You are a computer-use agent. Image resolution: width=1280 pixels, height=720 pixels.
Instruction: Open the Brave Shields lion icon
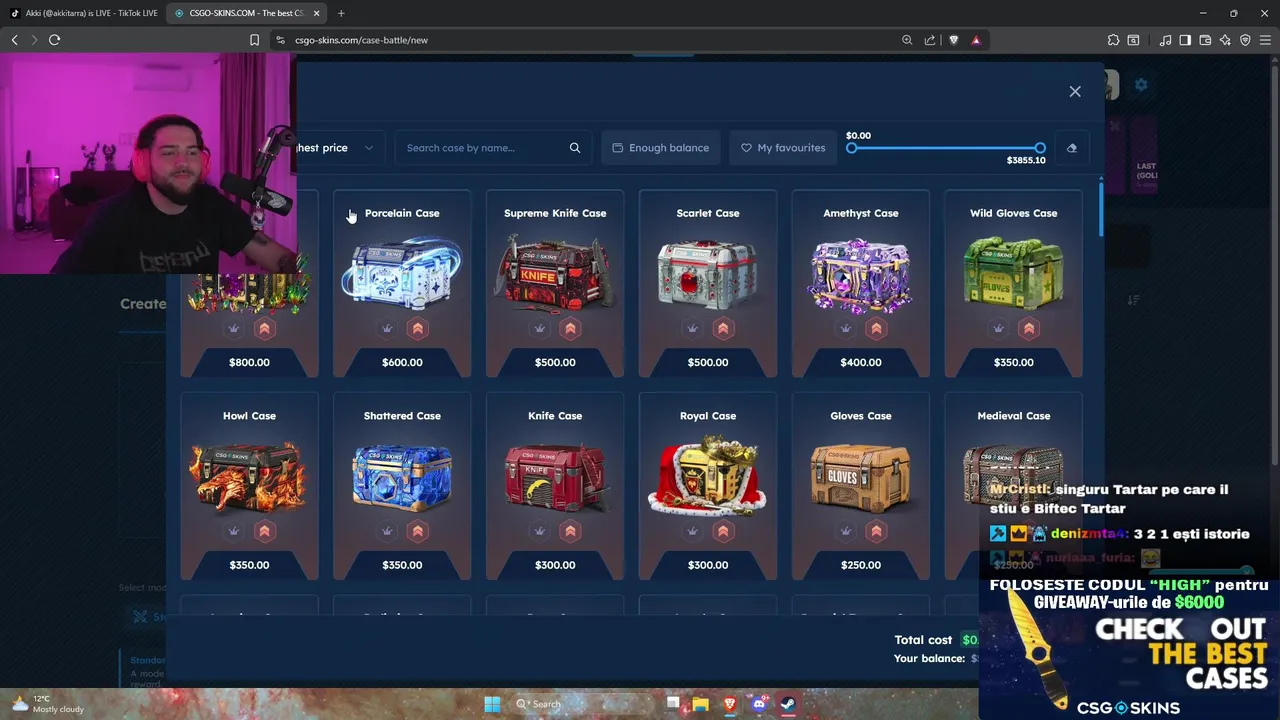(x=953, y=40)
